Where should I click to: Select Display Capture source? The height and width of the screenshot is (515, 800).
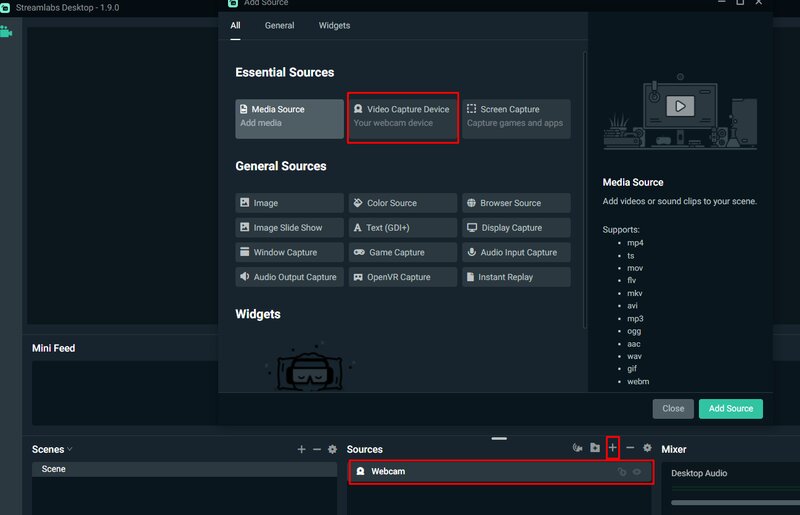[516, 228]
